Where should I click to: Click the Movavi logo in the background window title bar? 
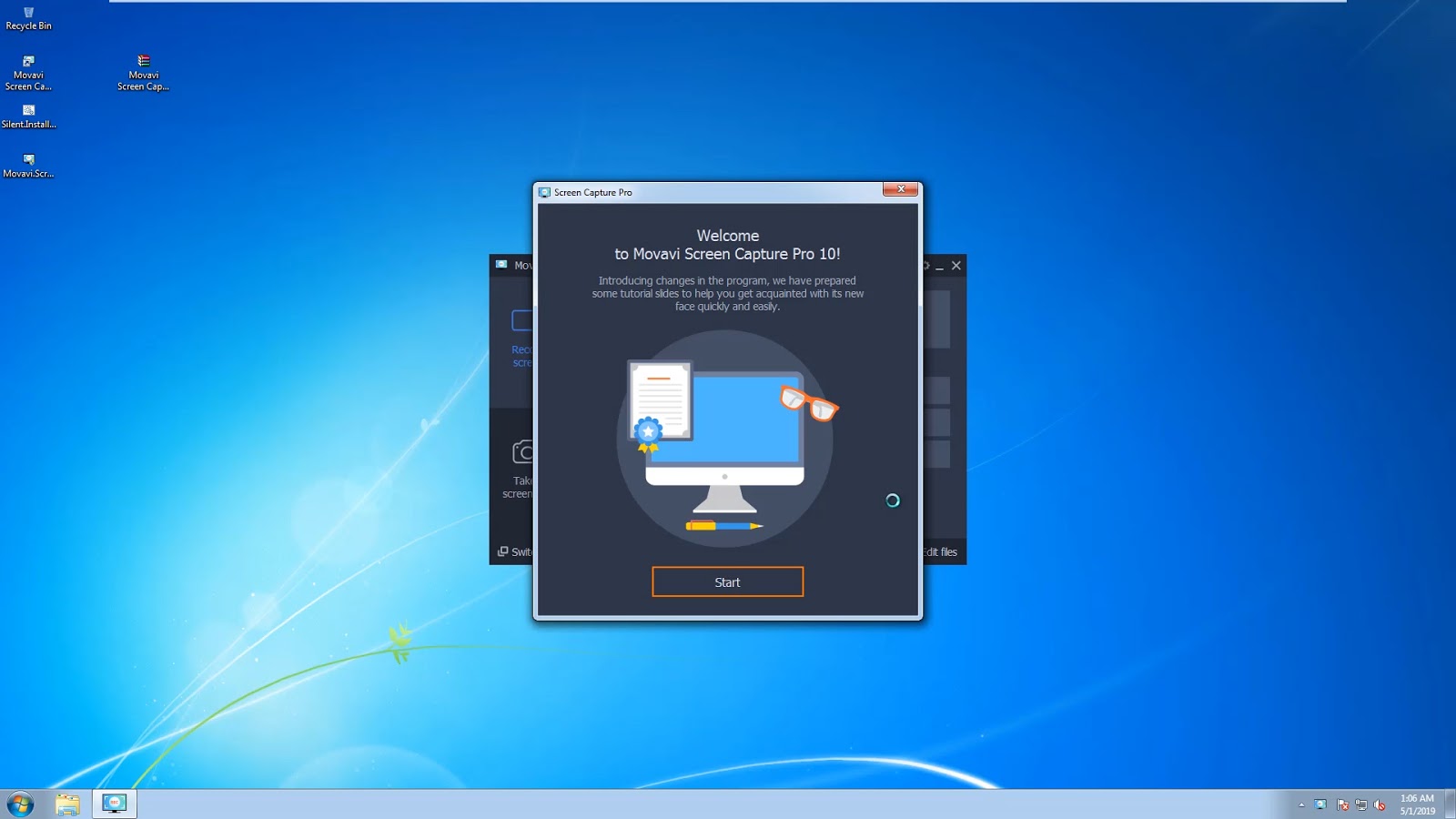(501, 265)
